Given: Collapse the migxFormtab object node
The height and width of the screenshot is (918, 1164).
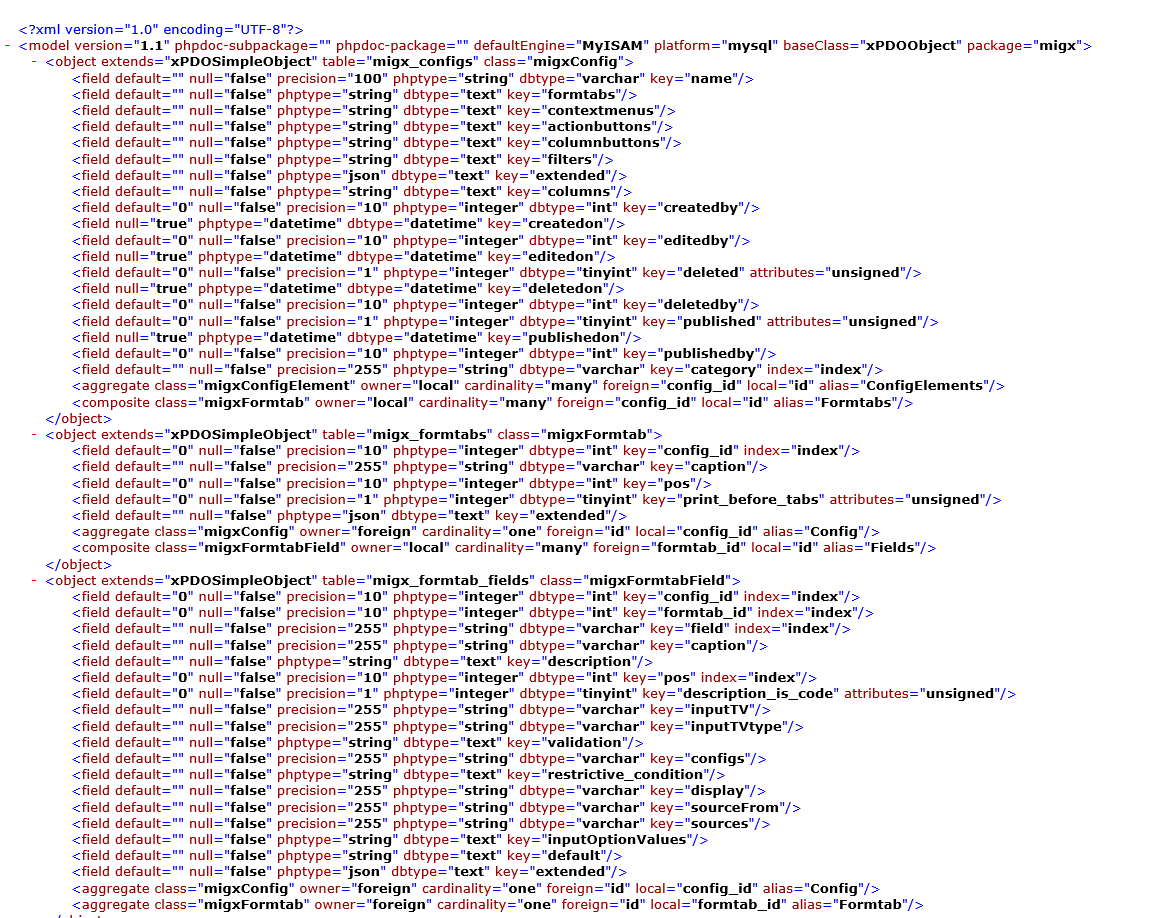Looking at the screenshot, I should pos(34,435).
